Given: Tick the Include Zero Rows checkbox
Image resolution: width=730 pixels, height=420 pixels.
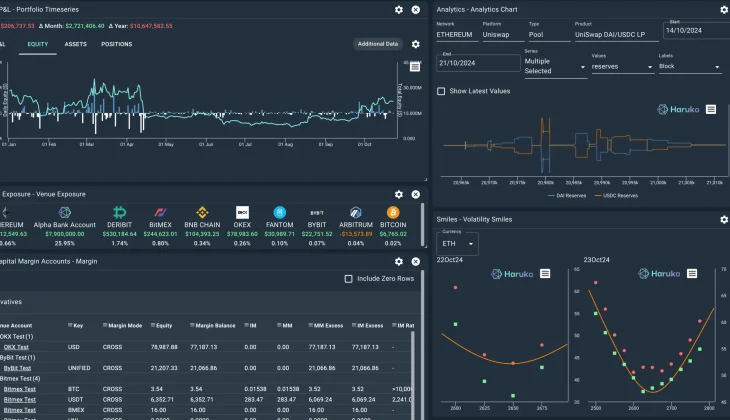Looking at the screenshot, I should pyautogui.click(x=348, y=279).
